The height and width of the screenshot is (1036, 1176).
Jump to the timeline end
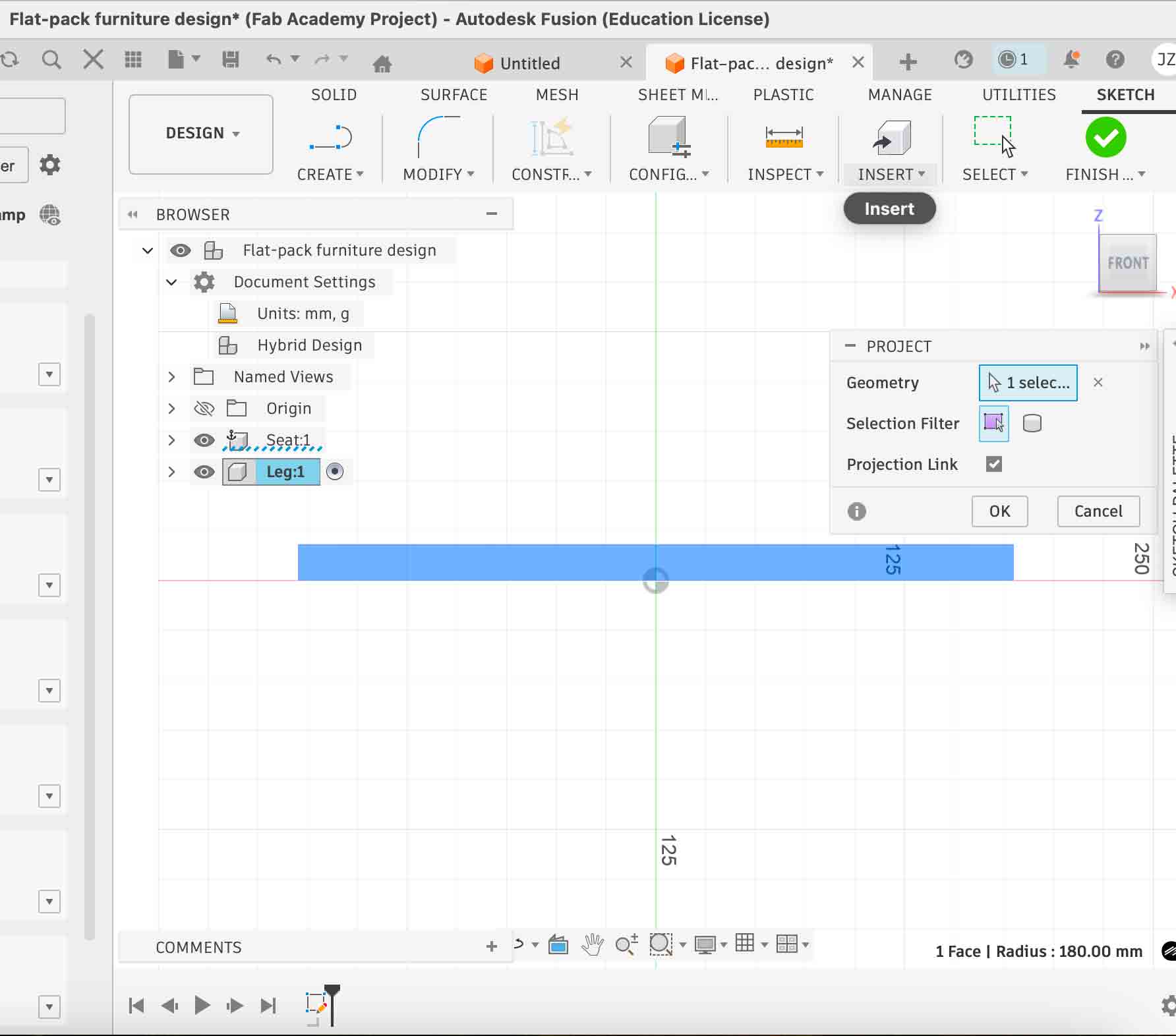coord(268,1005)
